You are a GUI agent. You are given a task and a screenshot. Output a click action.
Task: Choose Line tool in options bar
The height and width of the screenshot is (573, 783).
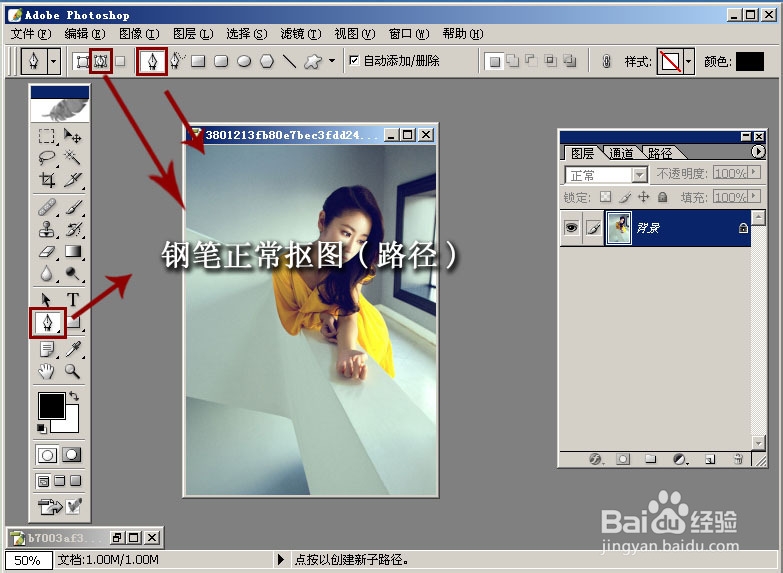coord(290,61)
